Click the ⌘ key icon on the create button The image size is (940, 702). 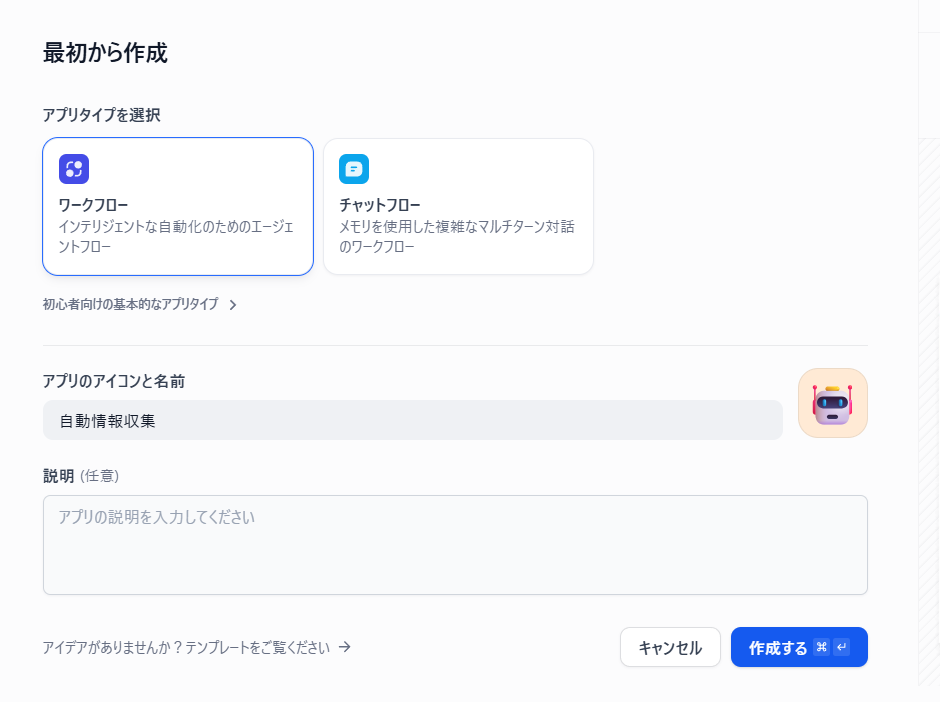(x=822, y=647)
